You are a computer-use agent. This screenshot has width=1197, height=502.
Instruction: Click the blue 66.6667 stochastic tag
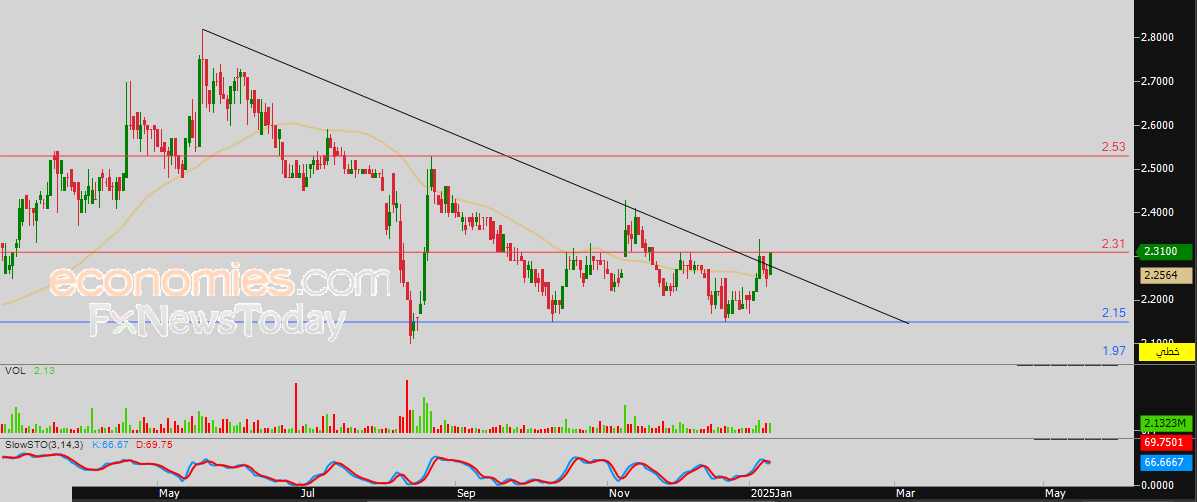point(1167,462)
